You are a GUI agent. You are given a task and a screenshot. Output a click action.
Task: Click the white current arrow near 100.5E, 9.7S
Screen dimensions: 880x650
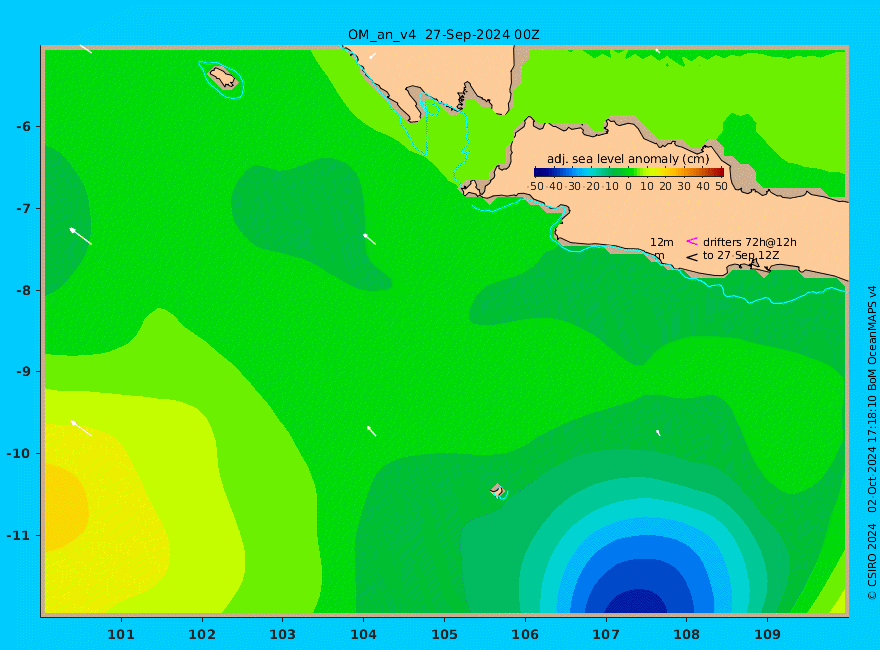tap(81, 428)
